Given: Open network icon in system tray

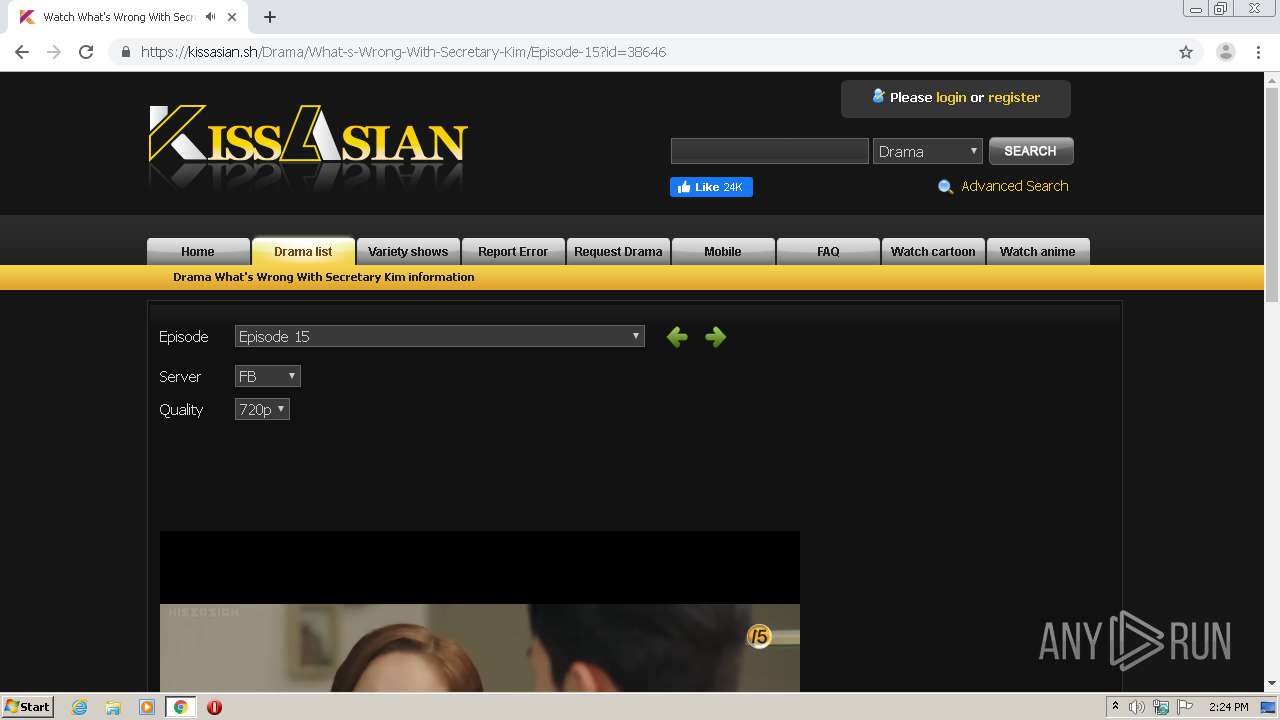Looking at the screenshot, I should 1161,707.
